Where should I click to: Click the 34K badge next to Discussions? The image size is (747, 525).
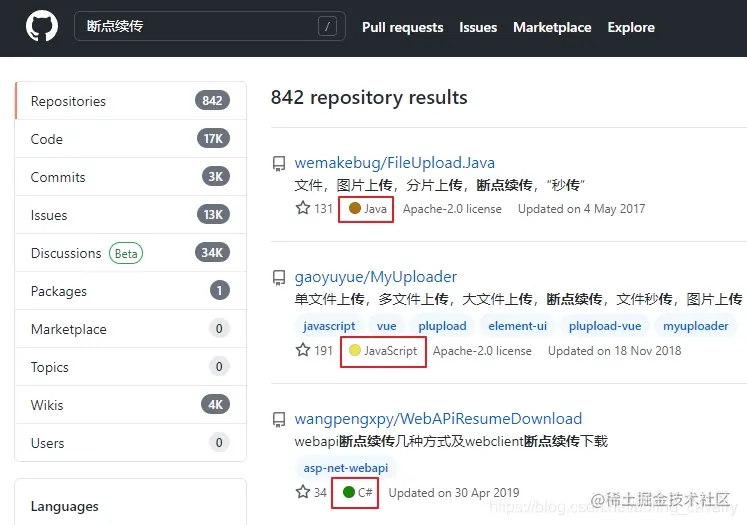coord(212,252)
